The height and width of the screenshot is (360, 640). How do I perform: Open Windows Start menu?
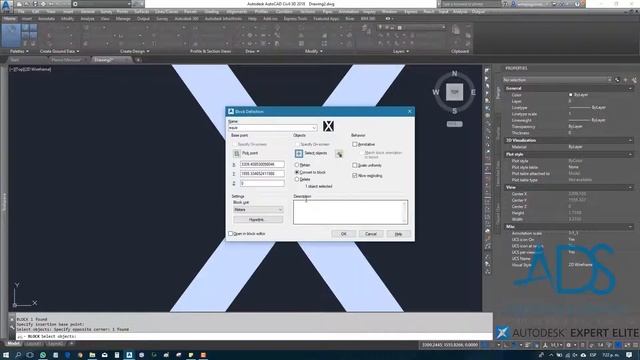point(6,355)
